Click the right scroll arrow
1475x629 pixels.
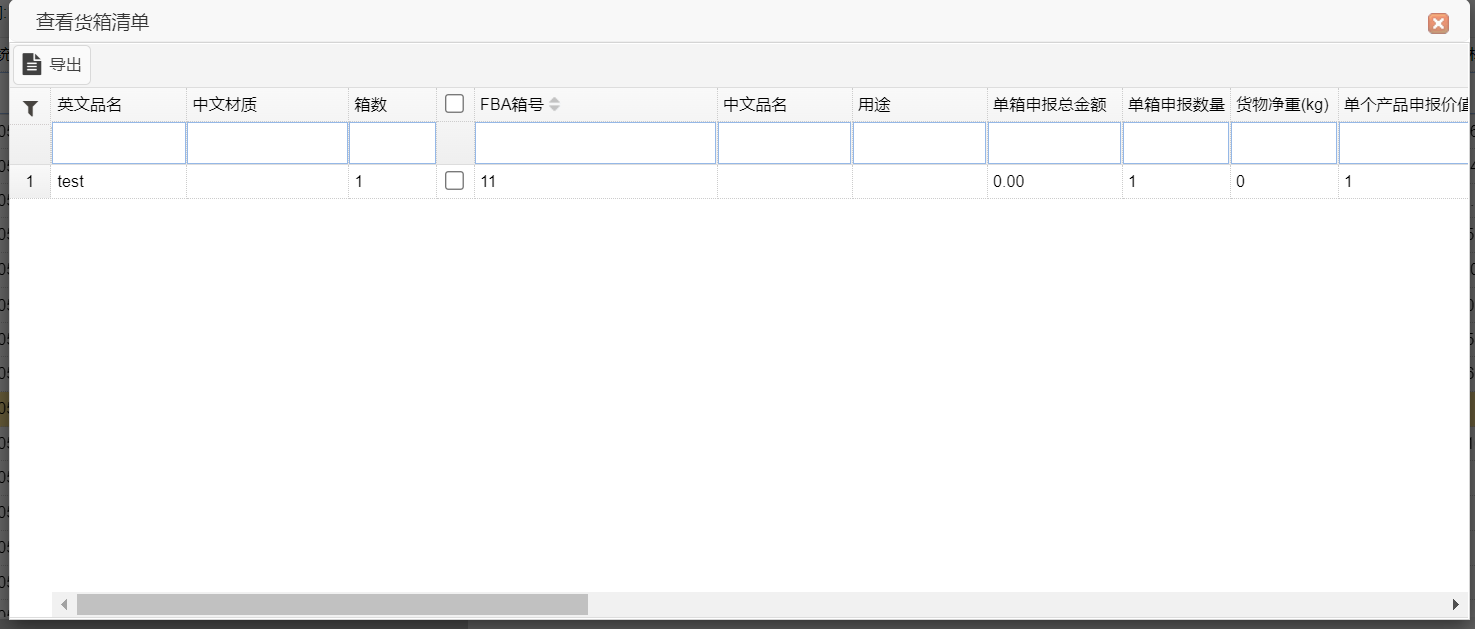(1455, 605)
